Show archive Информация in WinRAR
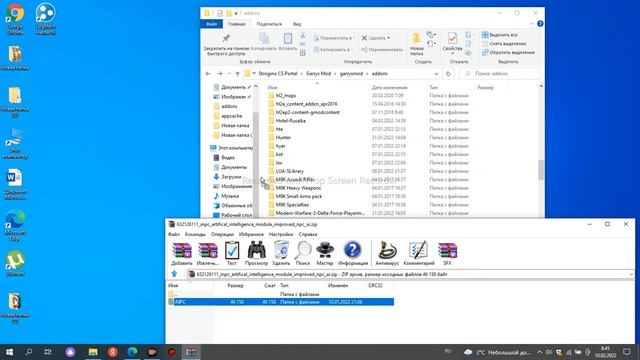Image resolution: width=640 pixels, height=360 pixels. [x=353, y=253]
